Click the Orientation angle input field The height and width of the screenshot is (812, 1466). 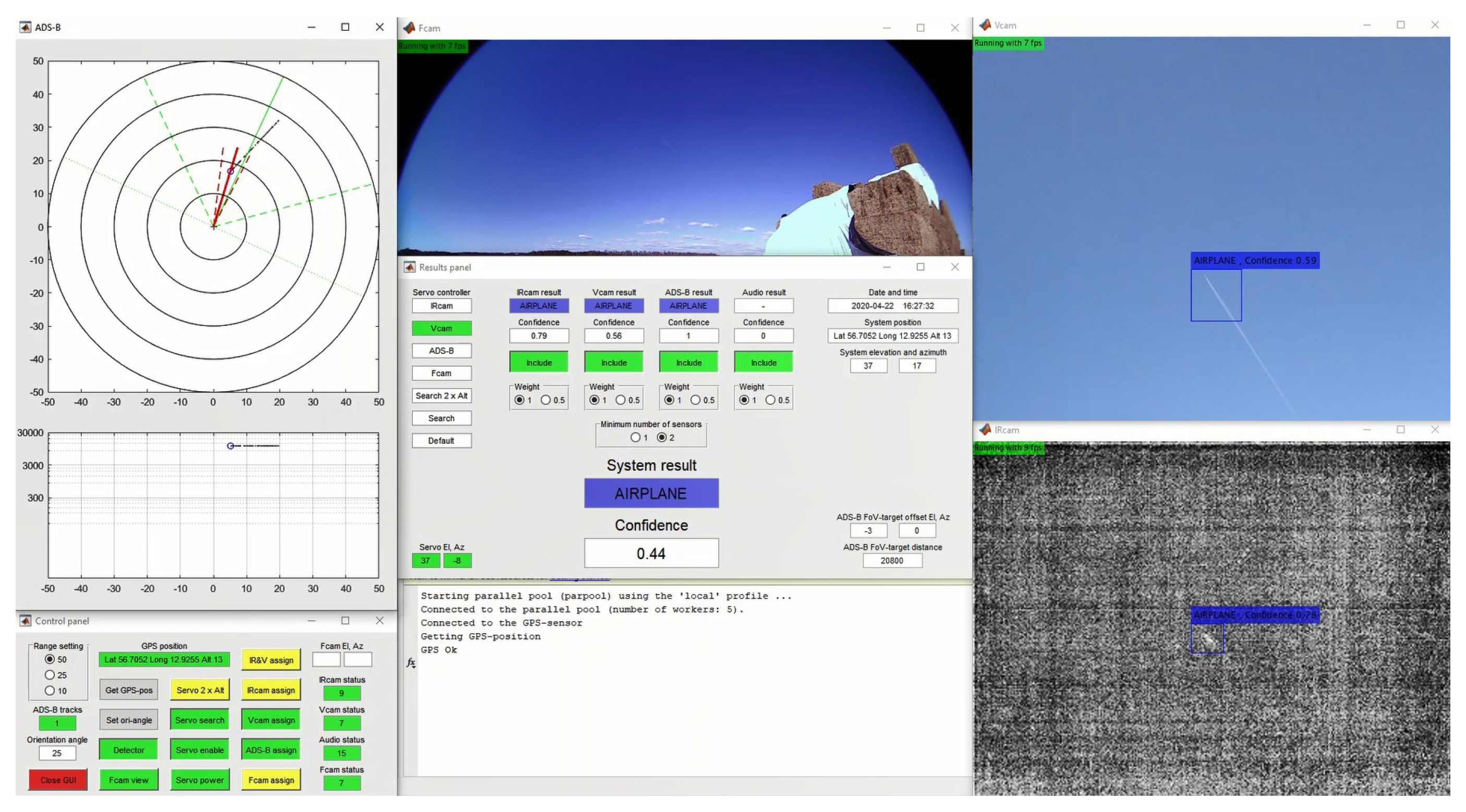tap(57, 753)
